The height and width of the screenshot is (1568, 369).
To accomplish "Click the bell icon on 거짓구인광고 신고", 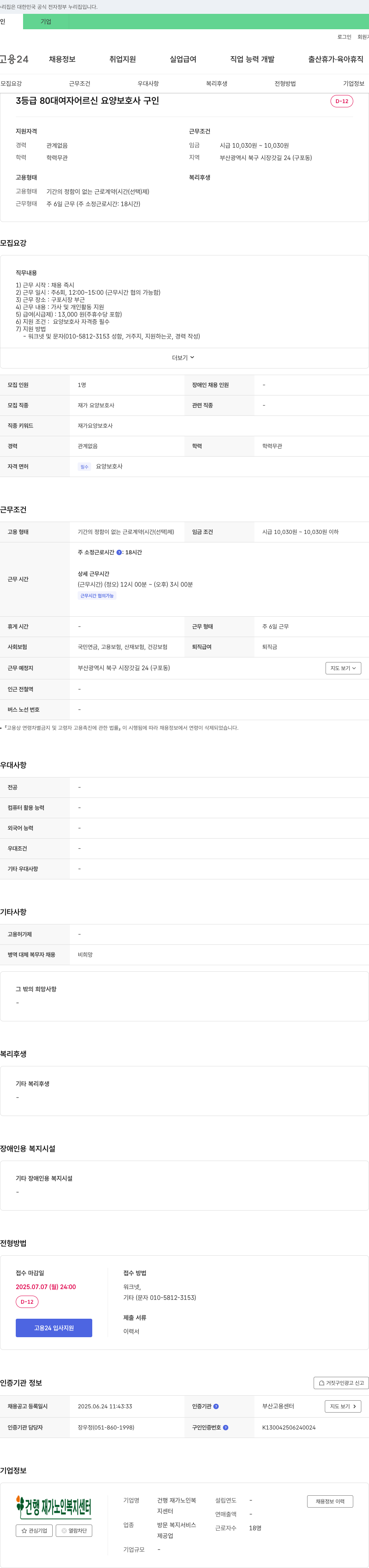I will point(322,1383).
